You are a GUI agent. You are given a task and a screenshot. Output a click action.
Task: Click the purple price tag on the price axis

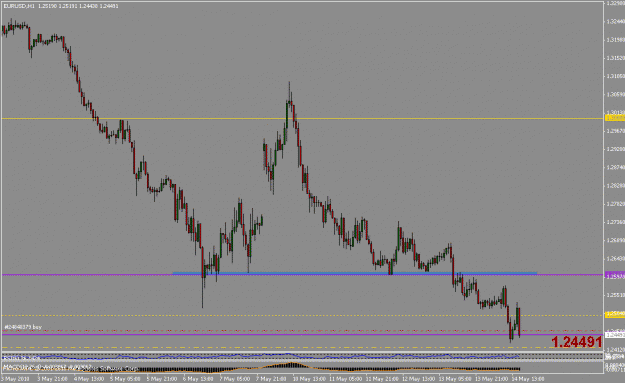(615, 275)
